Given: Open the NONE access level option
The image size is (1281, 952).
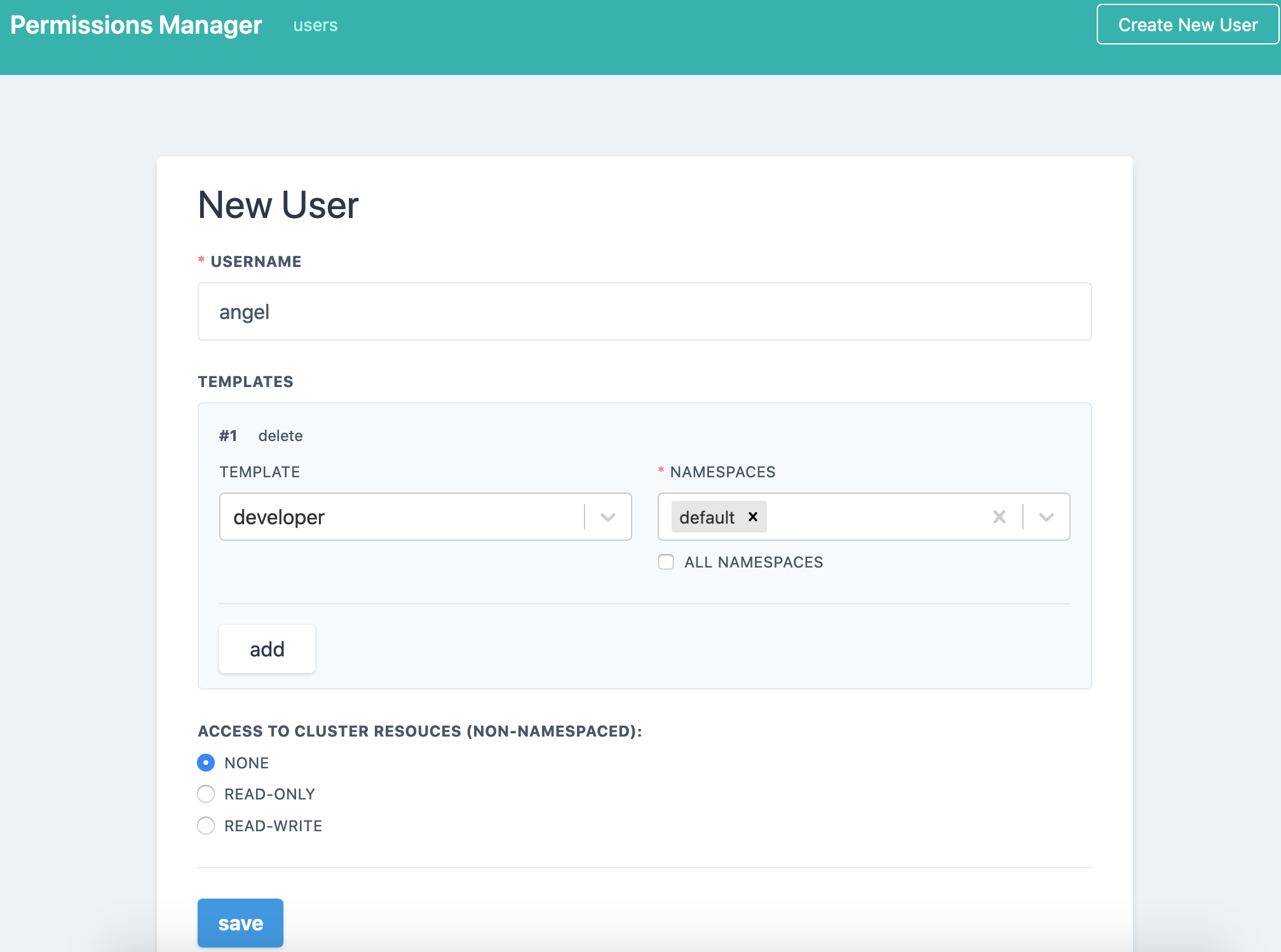Looking at the screenshot, I should coord(207,762).
